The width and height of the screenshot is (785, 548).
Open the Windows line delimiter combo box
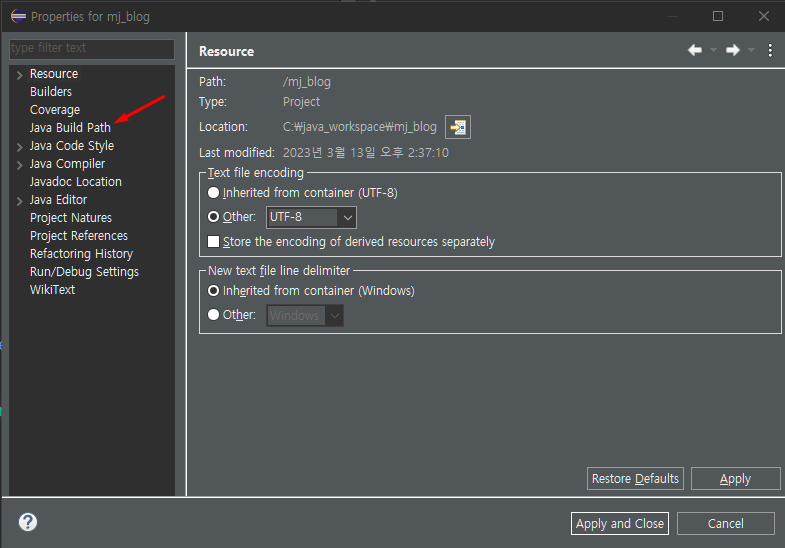(x=305, y=315)
